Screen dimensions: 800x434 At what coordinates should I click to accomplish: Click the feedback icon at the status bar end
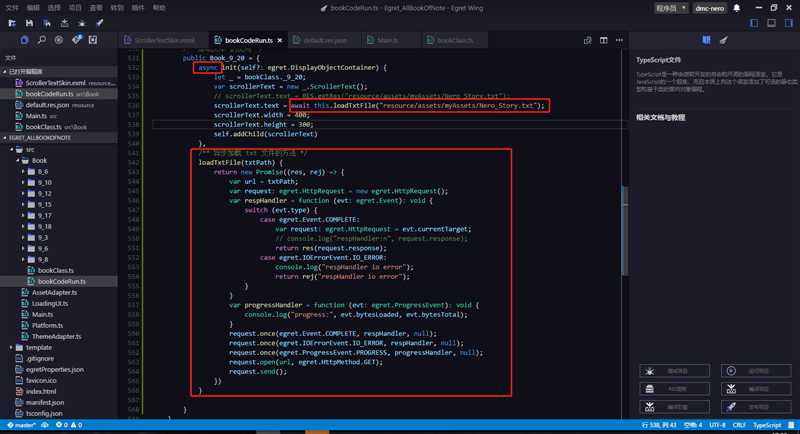[791, 425]
